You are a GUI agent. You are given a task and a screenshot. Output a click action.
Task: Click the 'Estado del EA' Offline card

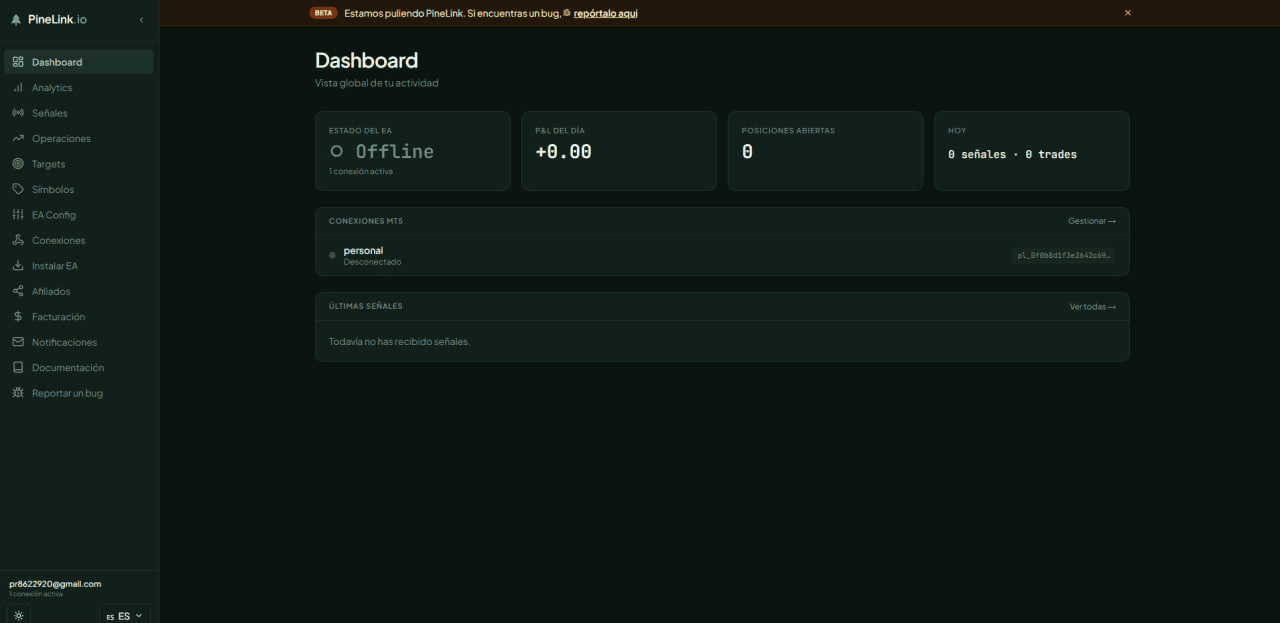[x=413, y=151]
